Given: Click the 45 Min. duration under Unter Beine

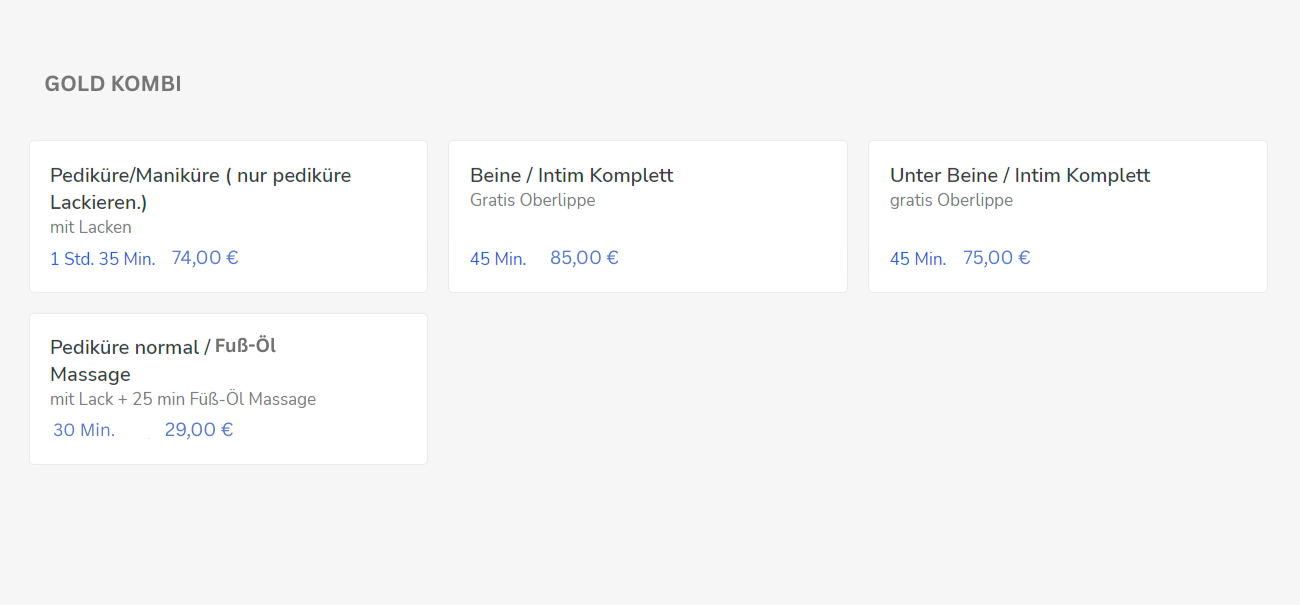Looking at the screenshot, I should click(x=918, y=259).
